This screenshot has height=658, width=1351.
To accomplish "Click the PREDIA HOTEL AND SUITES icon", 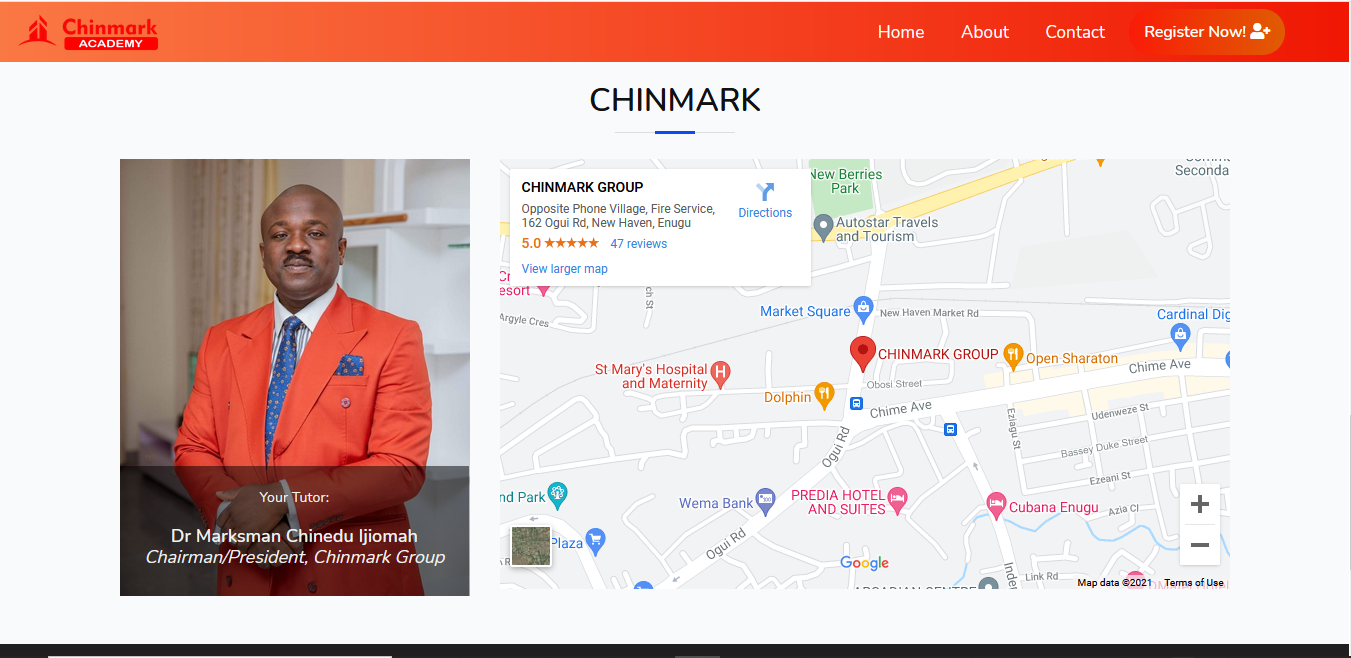I will pyautogui.click(x=898, y=499).
